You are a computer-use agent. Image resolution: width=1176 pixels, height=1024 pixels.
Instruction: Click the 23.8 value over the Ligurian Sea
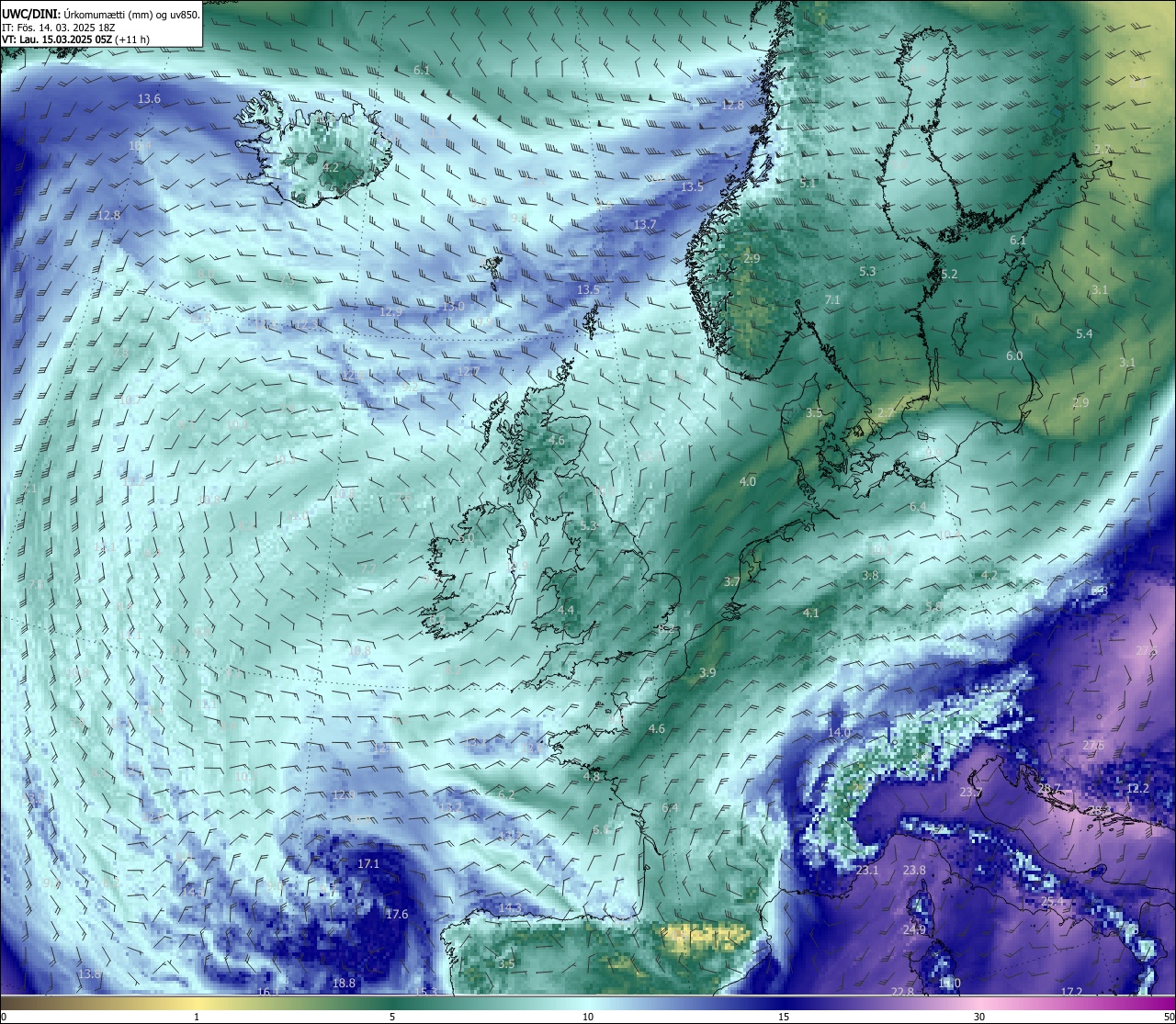pyautogui.click(x=914, y=870)
